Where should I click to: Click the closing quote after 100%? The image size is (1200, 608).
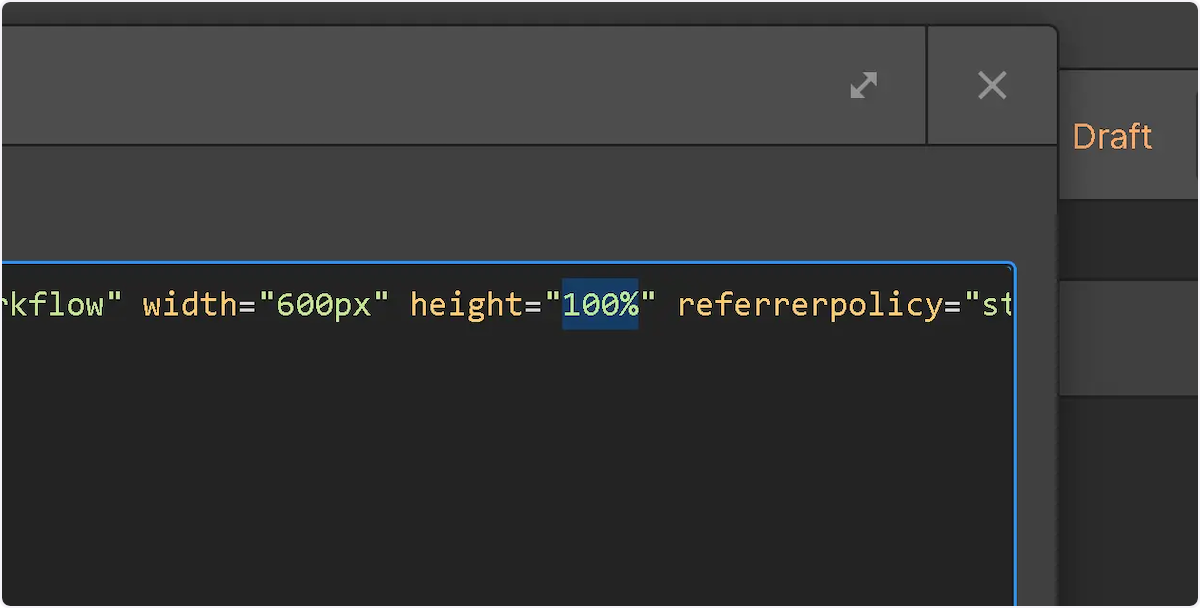(651, 305)
